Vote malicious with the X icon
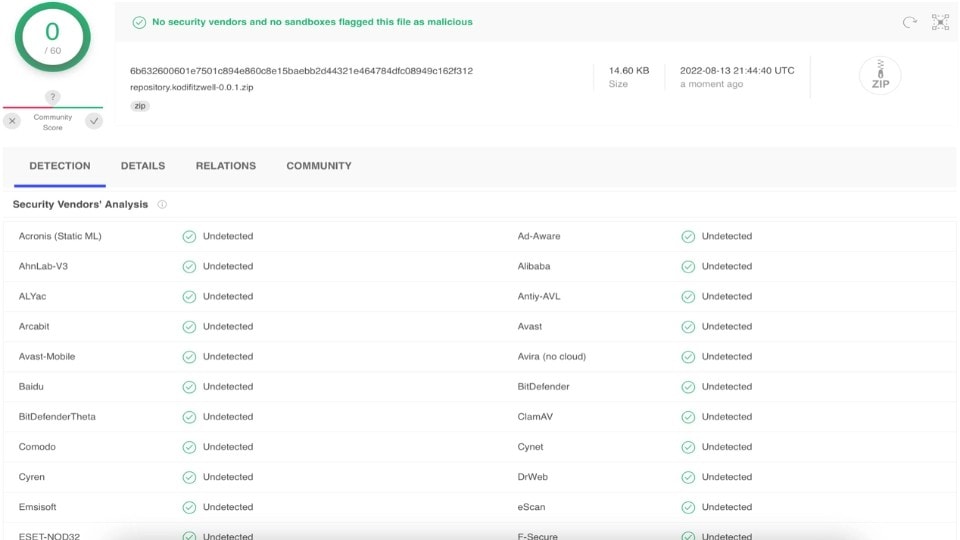 pos(12,121)
